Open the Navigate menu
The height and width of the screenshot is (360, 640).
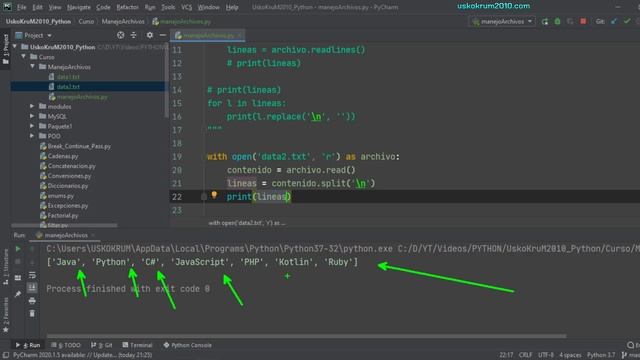[79, 7]
